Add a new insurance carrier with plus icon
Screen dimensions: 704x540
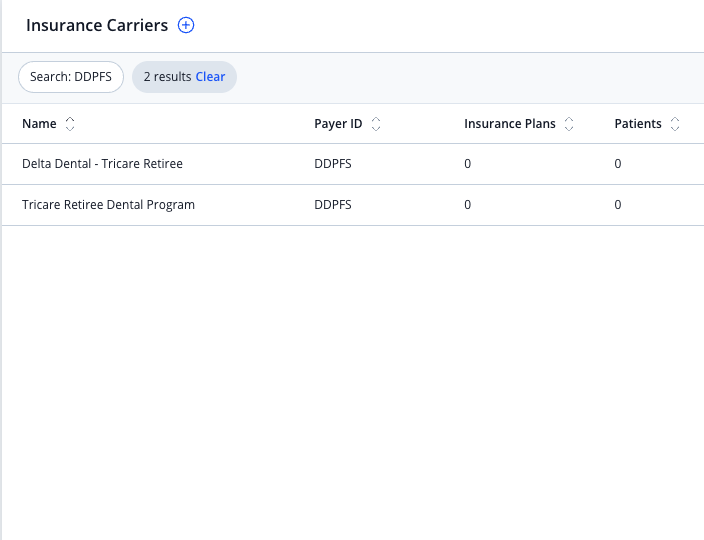click(186, 25)
